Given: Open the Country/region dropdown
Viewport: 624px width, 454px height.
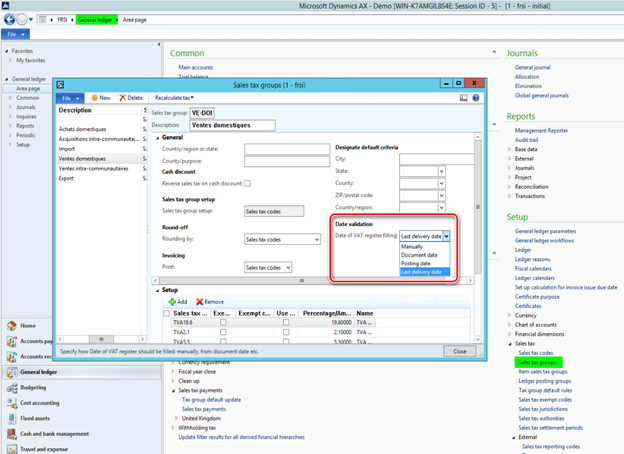Looking at the screenshot, I should pos(441,208).
